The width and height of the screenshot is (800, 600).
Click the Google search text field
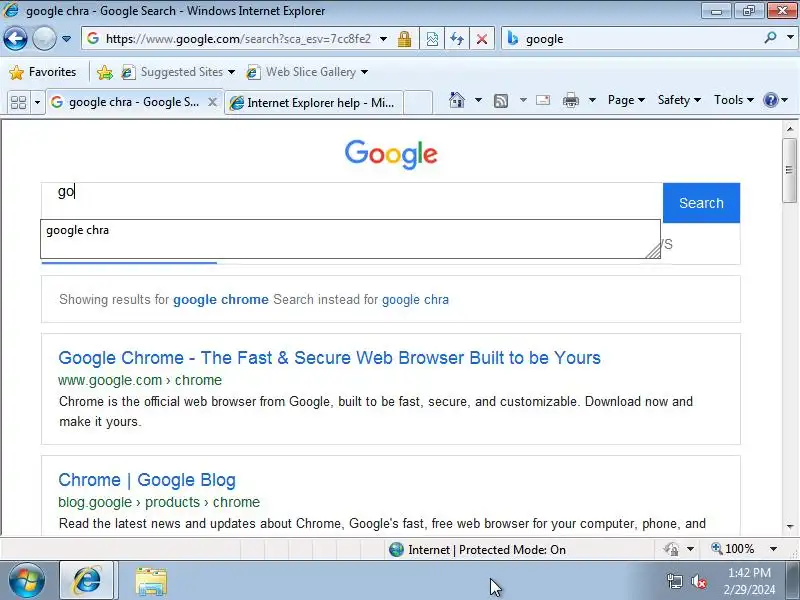[352, 201]
